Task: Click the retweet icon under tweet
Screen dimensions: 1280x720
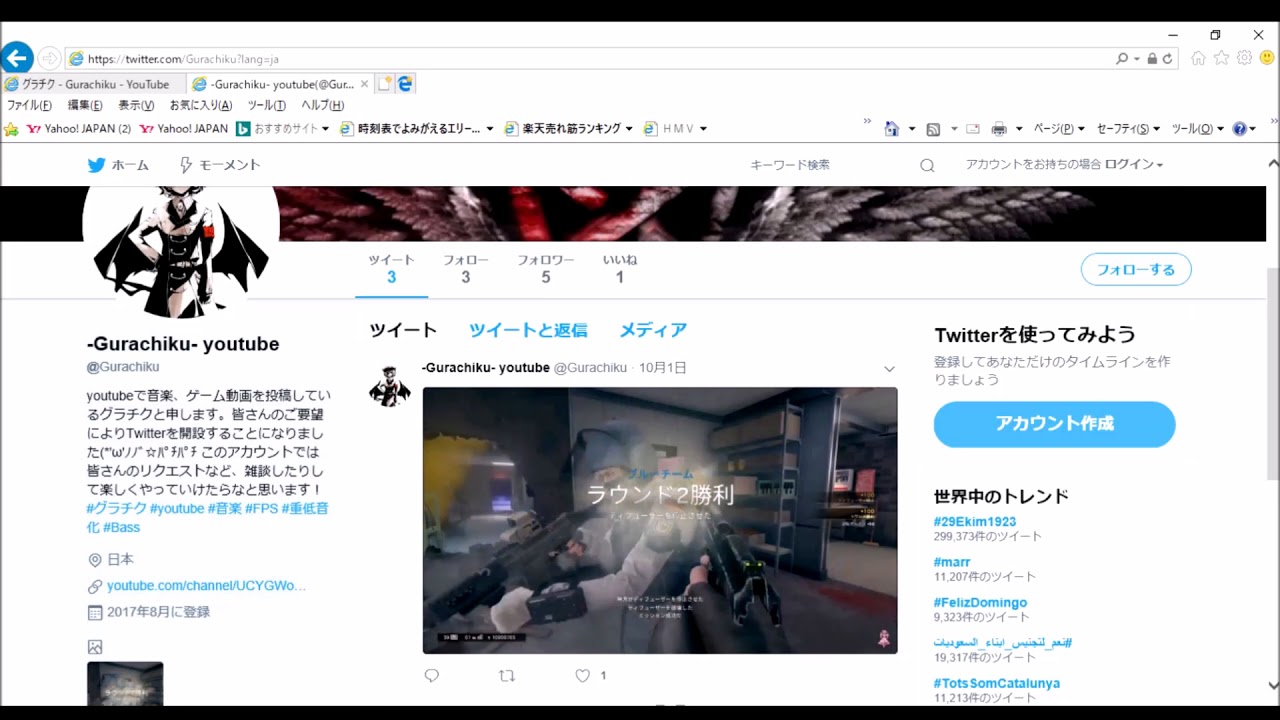Action: tap(507, 676)
